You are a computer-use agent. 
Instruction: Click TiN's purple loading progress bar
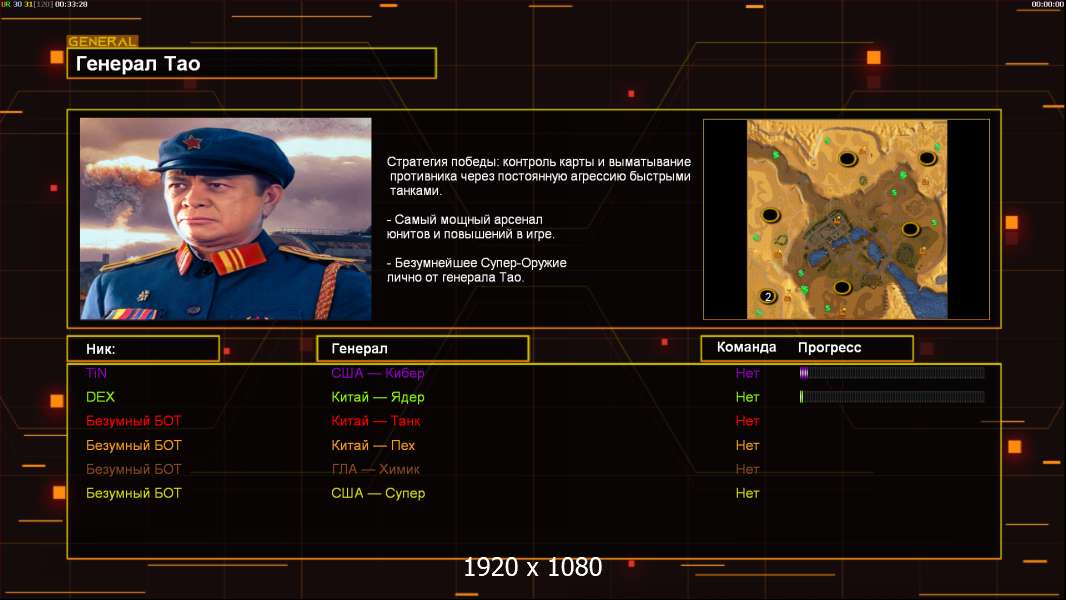coord(892,372)
